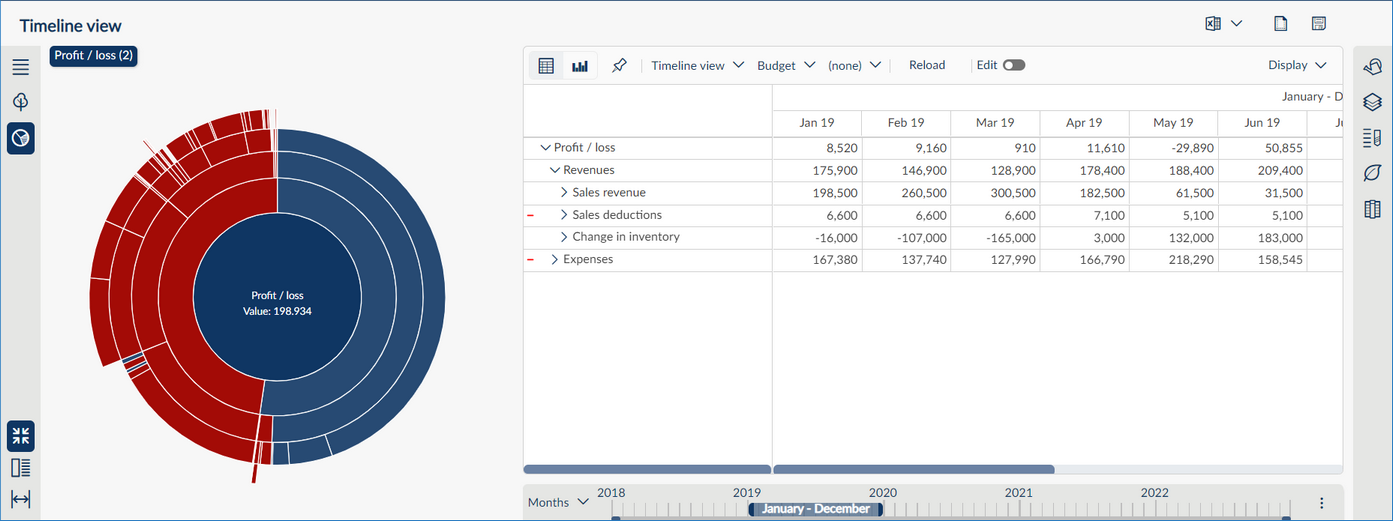This screenshot has height=521, width=1393.
Task: Click the center Profit / loss chart circle
Action: pyautogui.click(x=277, y=296)
